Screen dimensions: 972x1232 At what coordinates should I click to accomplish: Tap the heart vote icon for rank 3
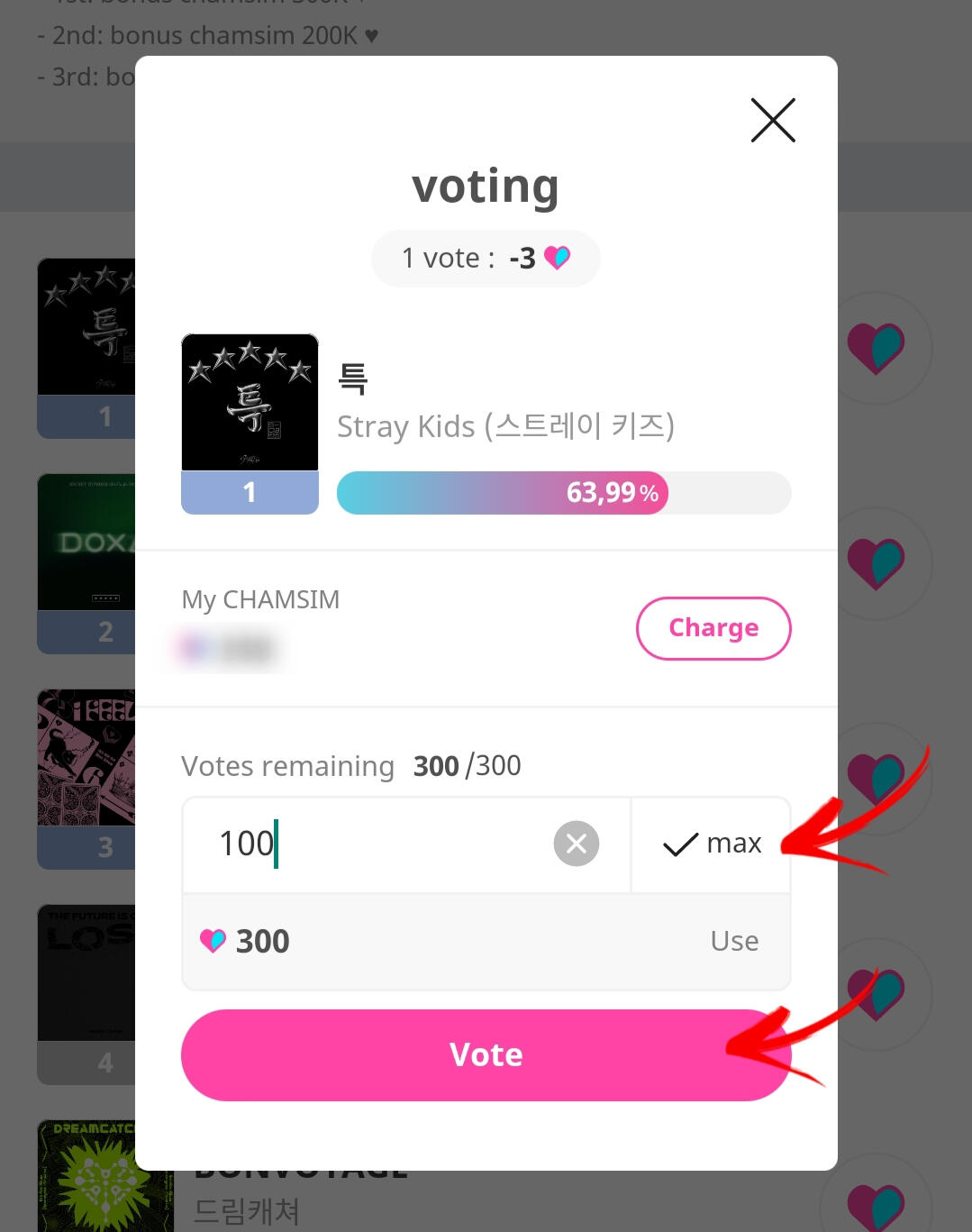(x=875, y=779)
